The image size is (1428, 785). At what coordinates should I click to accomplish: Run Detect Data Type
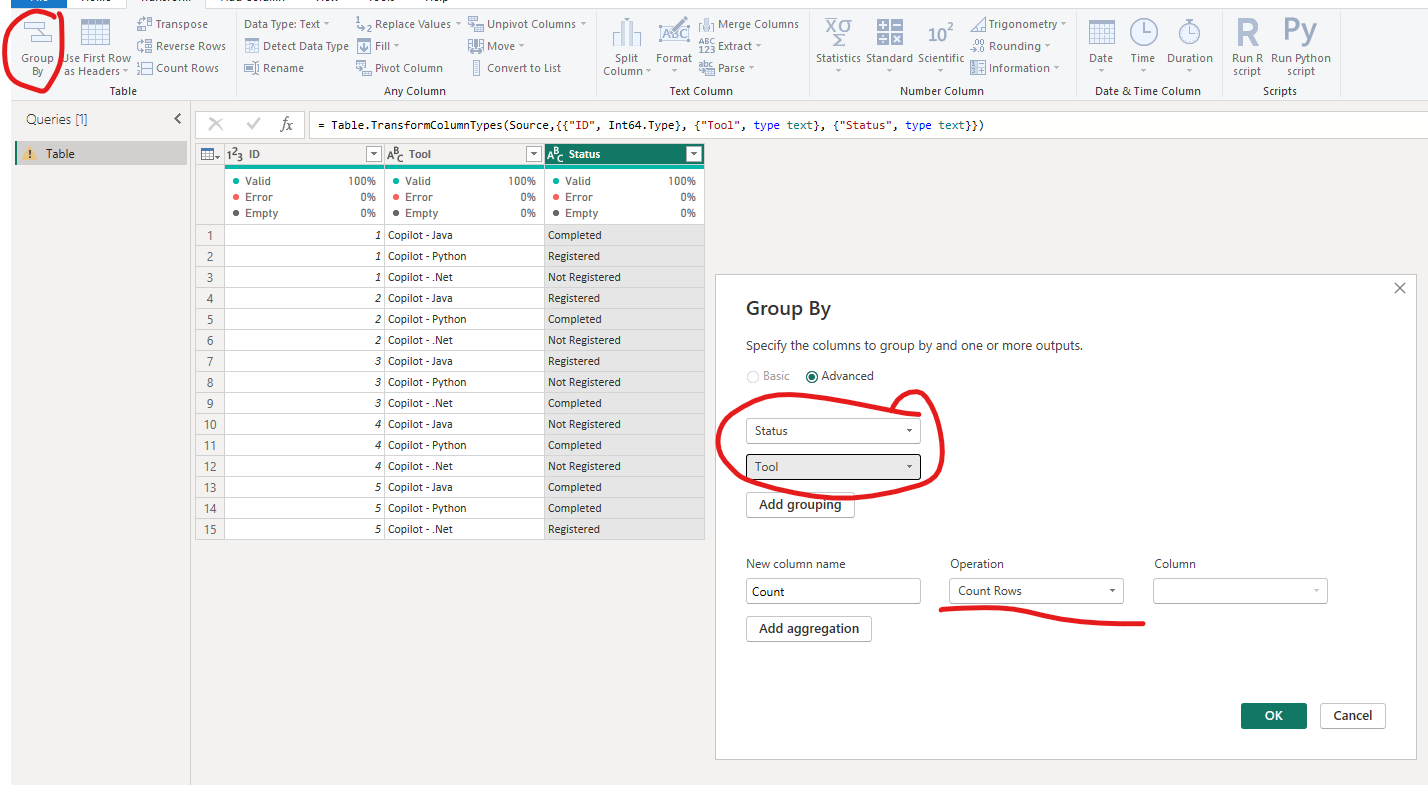(x=296, y=46)
